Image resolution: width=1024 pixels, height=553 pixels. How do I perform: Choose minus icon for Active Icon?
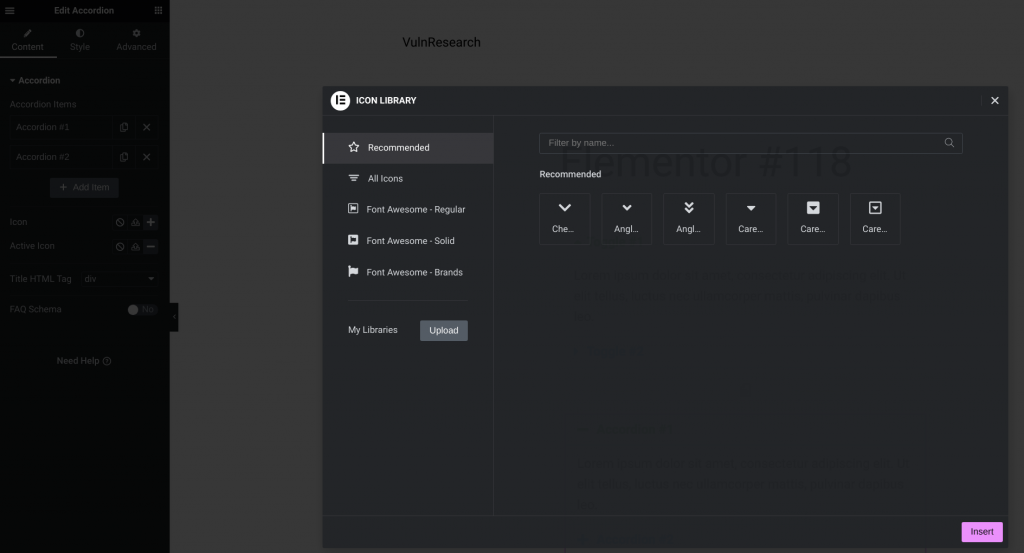(151, 247)
